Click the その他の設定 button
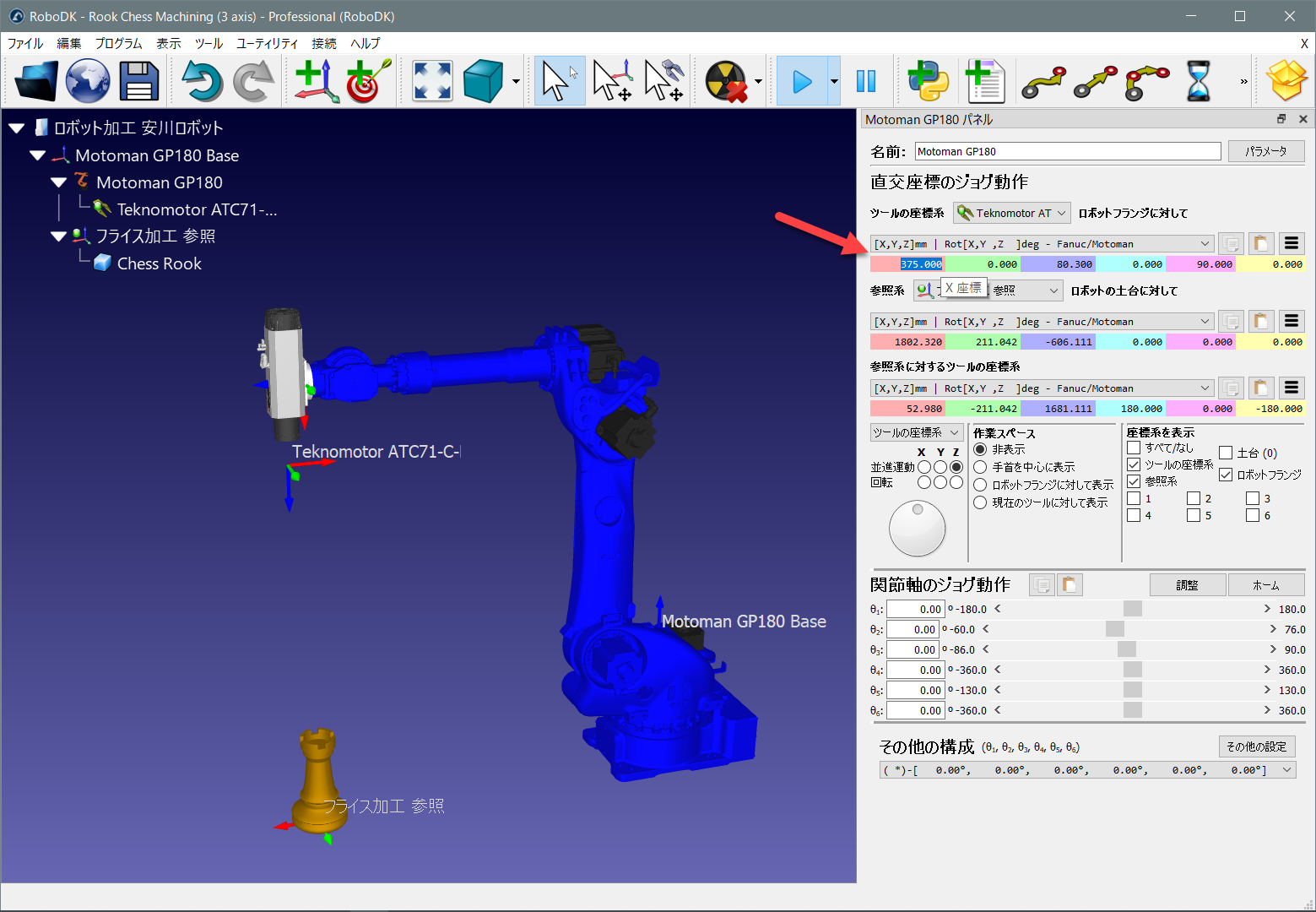Image resolution: width=1316 pixels, height=912 pixels. (1257, 746)
